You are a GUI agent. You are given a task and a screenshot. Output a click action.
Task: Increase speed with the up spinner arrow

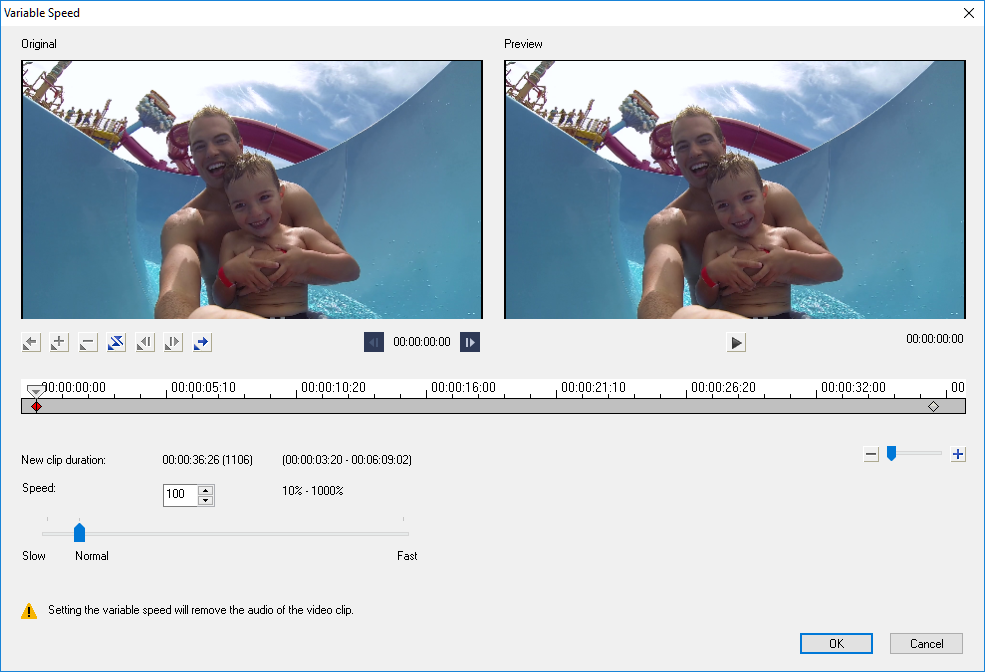tap(205, 490)
